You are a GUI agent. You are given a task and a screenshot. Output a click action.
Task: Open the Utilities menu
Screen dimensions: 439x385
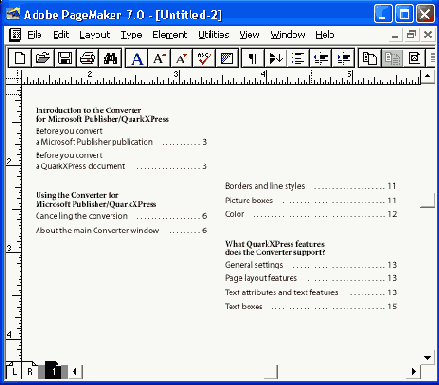coord(214,35)
